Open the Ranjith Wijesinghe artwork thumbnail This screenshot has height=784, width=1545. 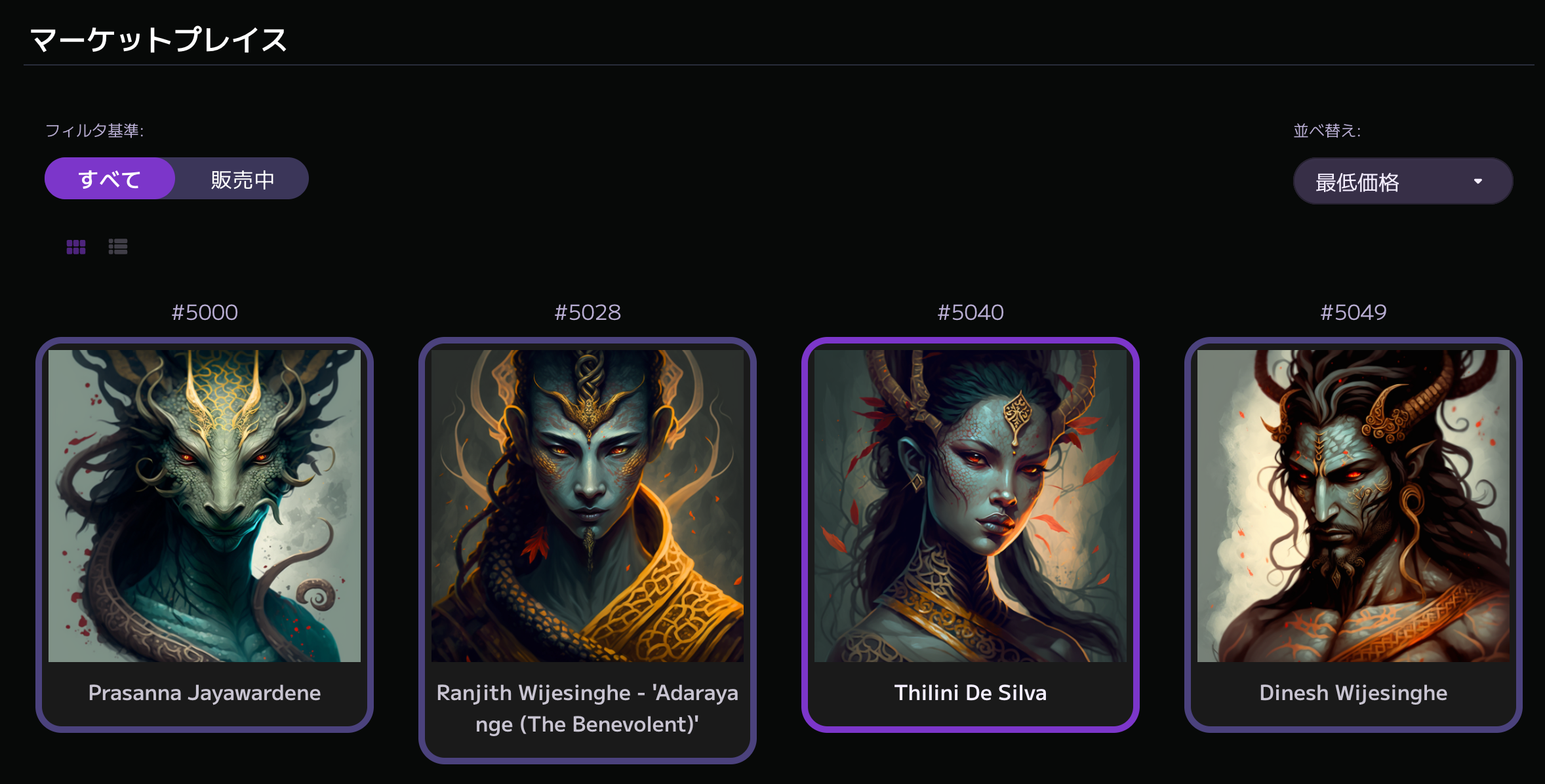(x=588, y=506)
